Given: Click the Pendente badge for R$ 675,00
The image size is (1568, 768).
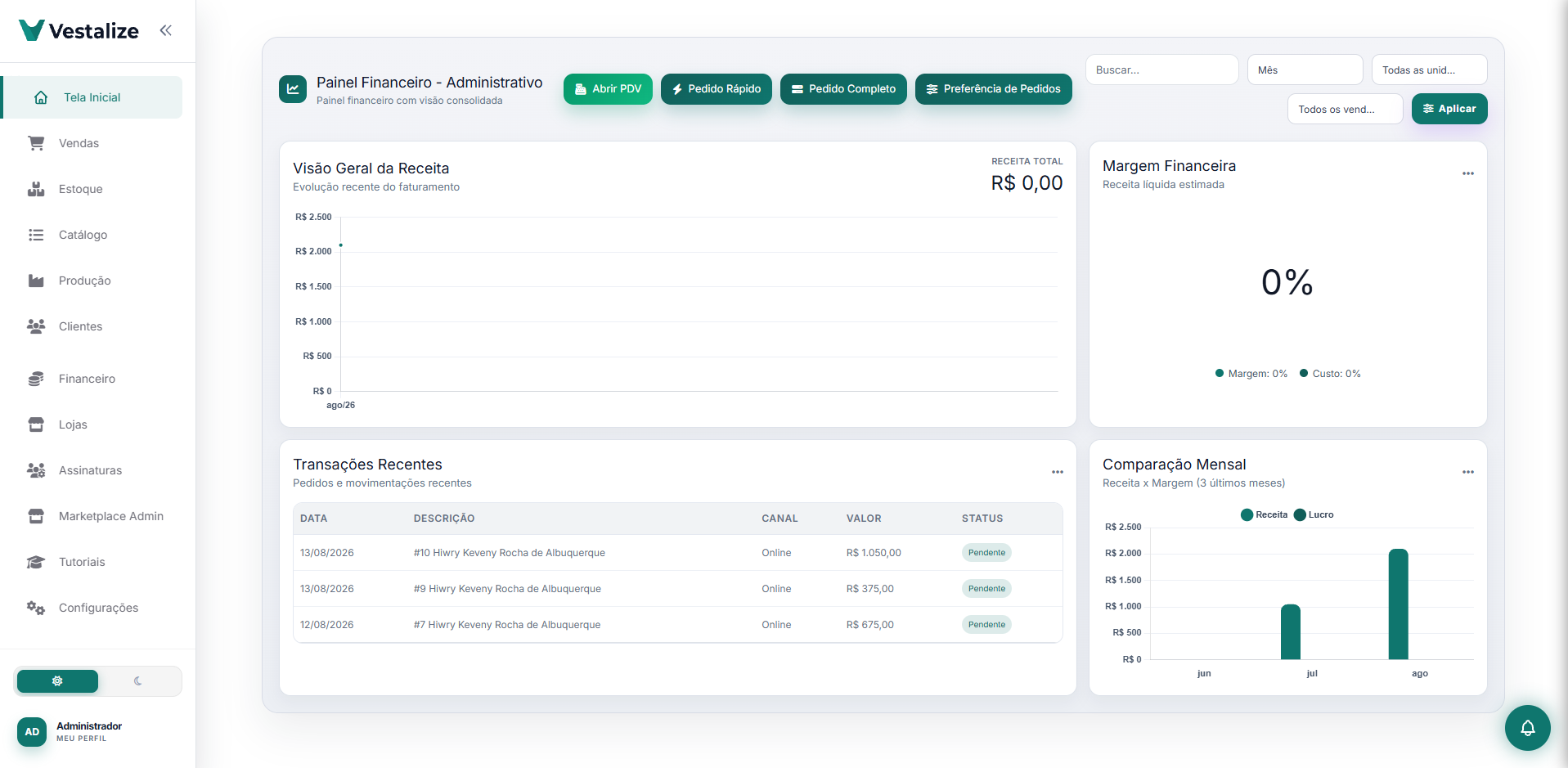Looking at the screenshot, I should pos(986,625).
